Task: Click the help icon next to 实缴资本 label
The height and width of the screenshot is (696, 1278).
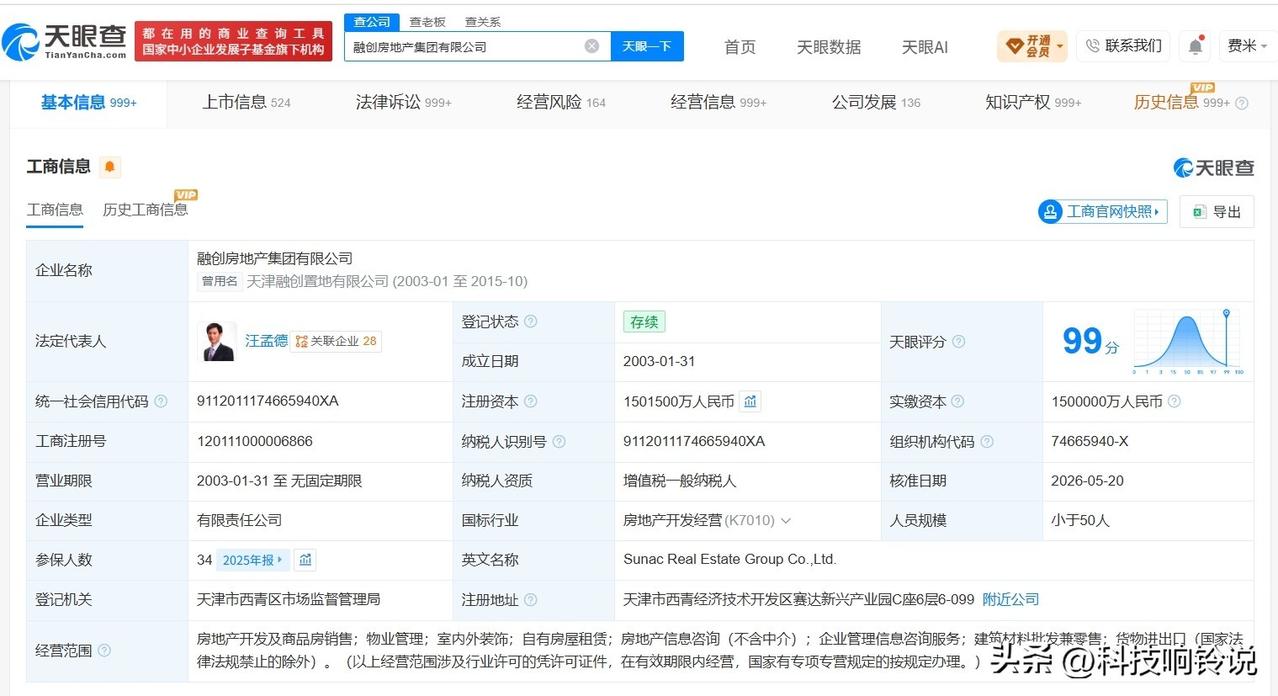Action: (x=958, y=402)
